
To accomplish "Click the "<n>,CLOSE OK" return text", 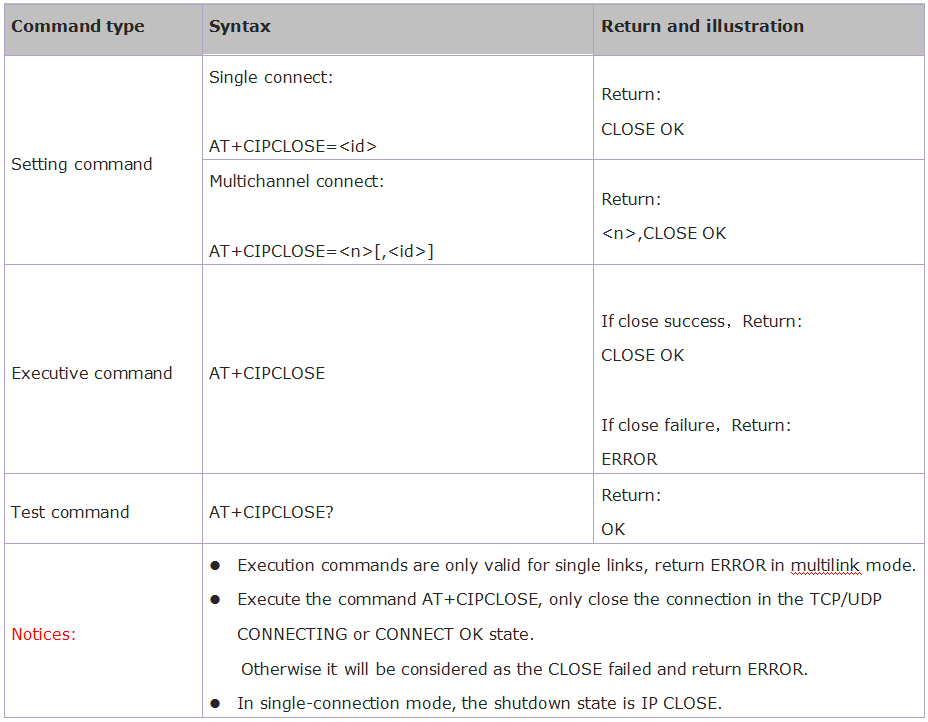I will point(664,233).
